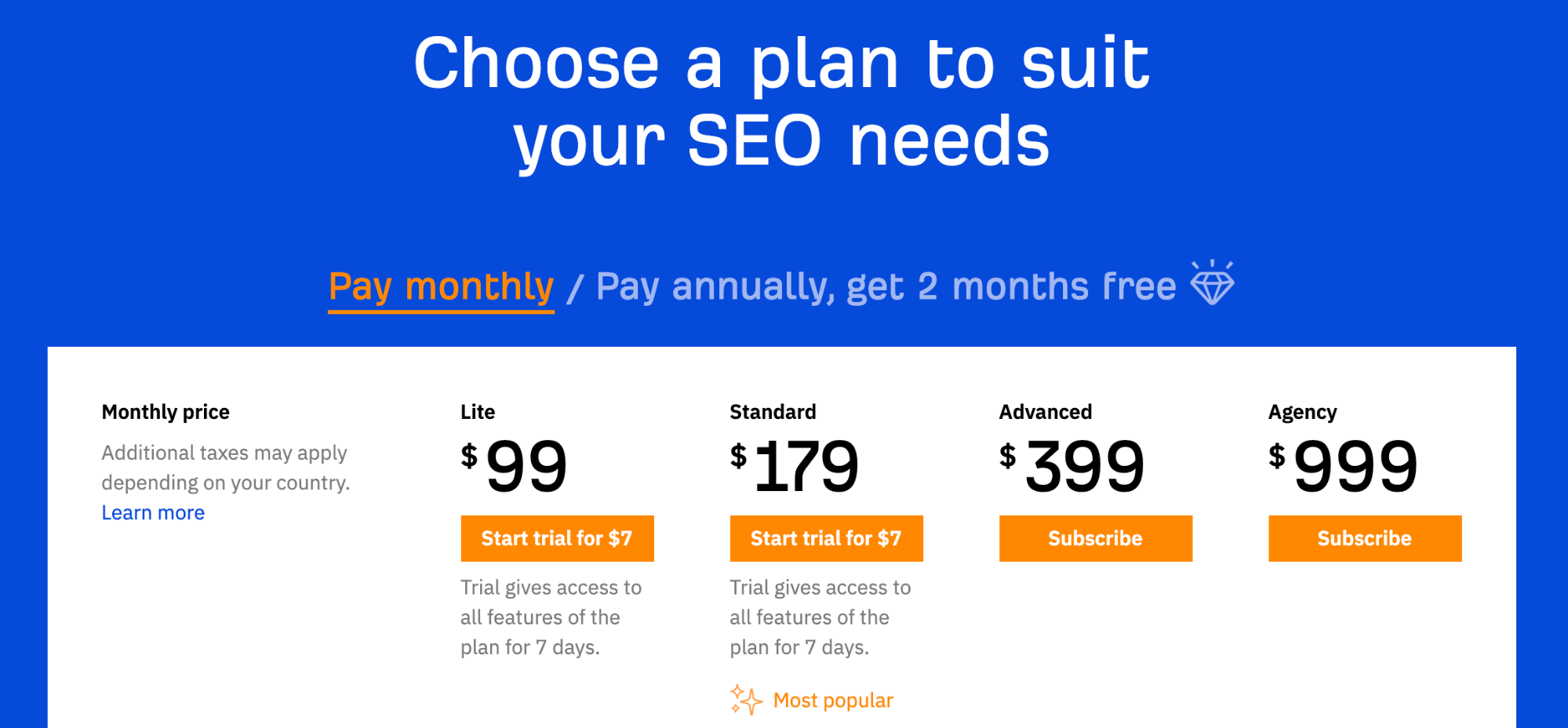Subscribe to the Agency plan
The height and width of the screenshot is (728, 1568).
coord(1364,538)
